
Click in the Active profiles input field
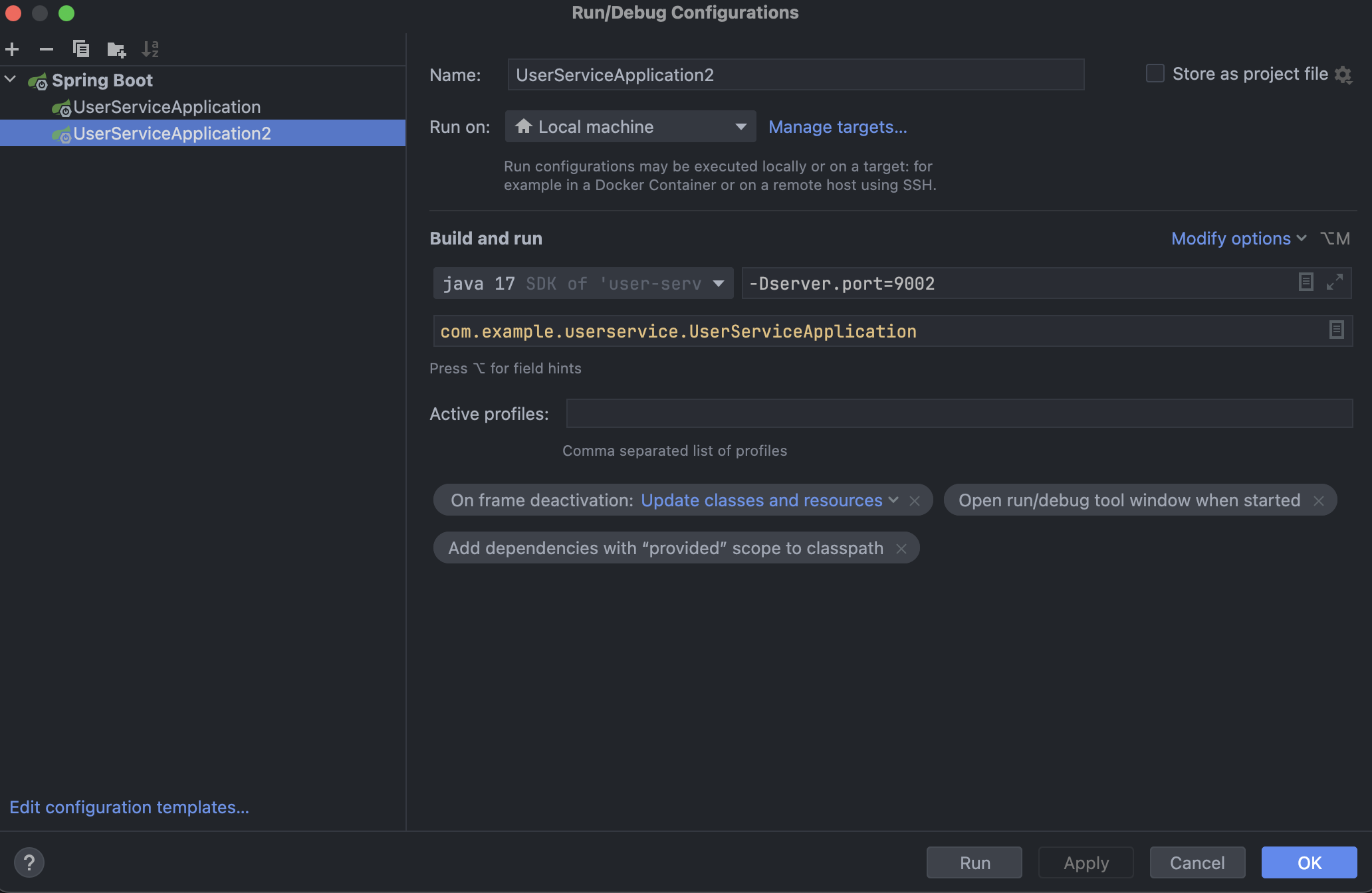pyautogui.click(x=959, y=414)
